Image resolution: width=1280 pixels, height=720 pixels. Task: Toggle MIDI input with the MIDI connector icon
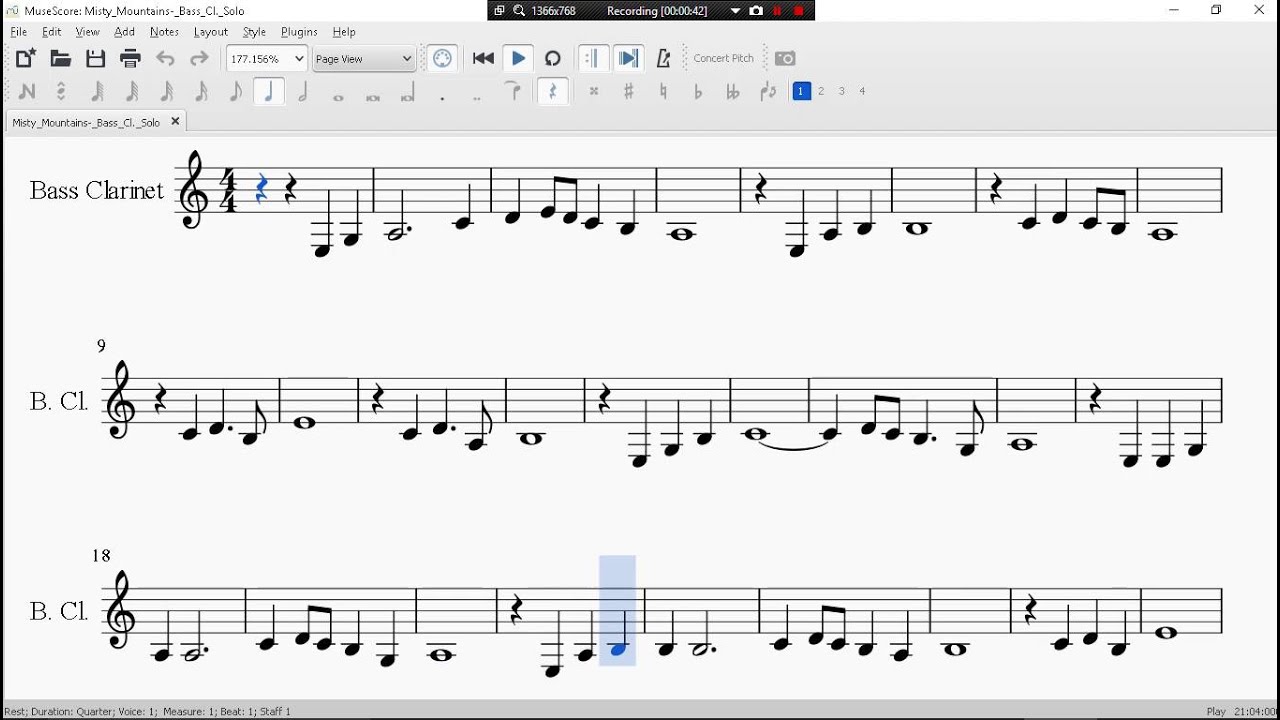click(443, 59)
